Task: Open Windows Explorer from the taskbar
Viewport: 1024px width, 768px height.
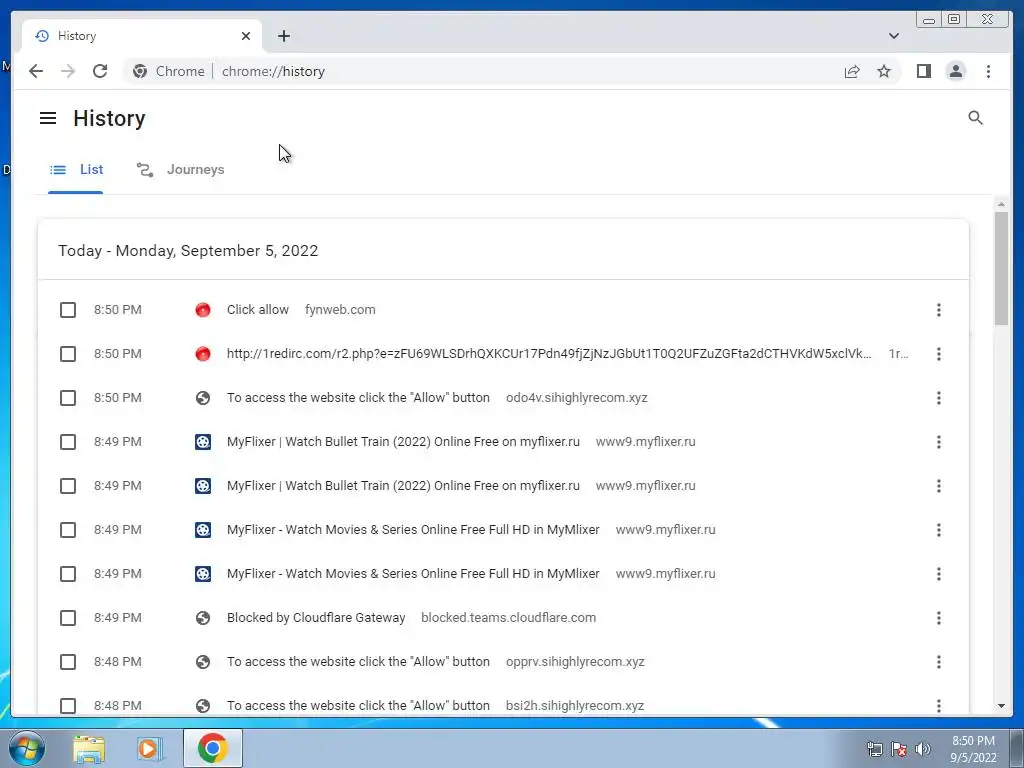Action: point(89,748)
